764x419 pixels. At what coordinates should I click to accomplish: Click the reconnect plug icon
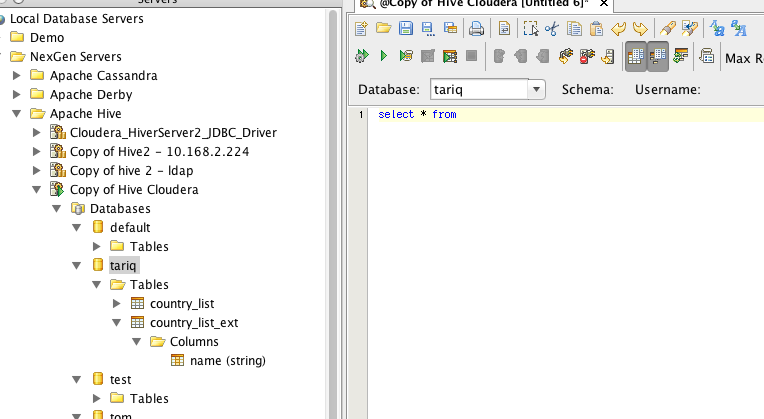[x=565, y=57]
